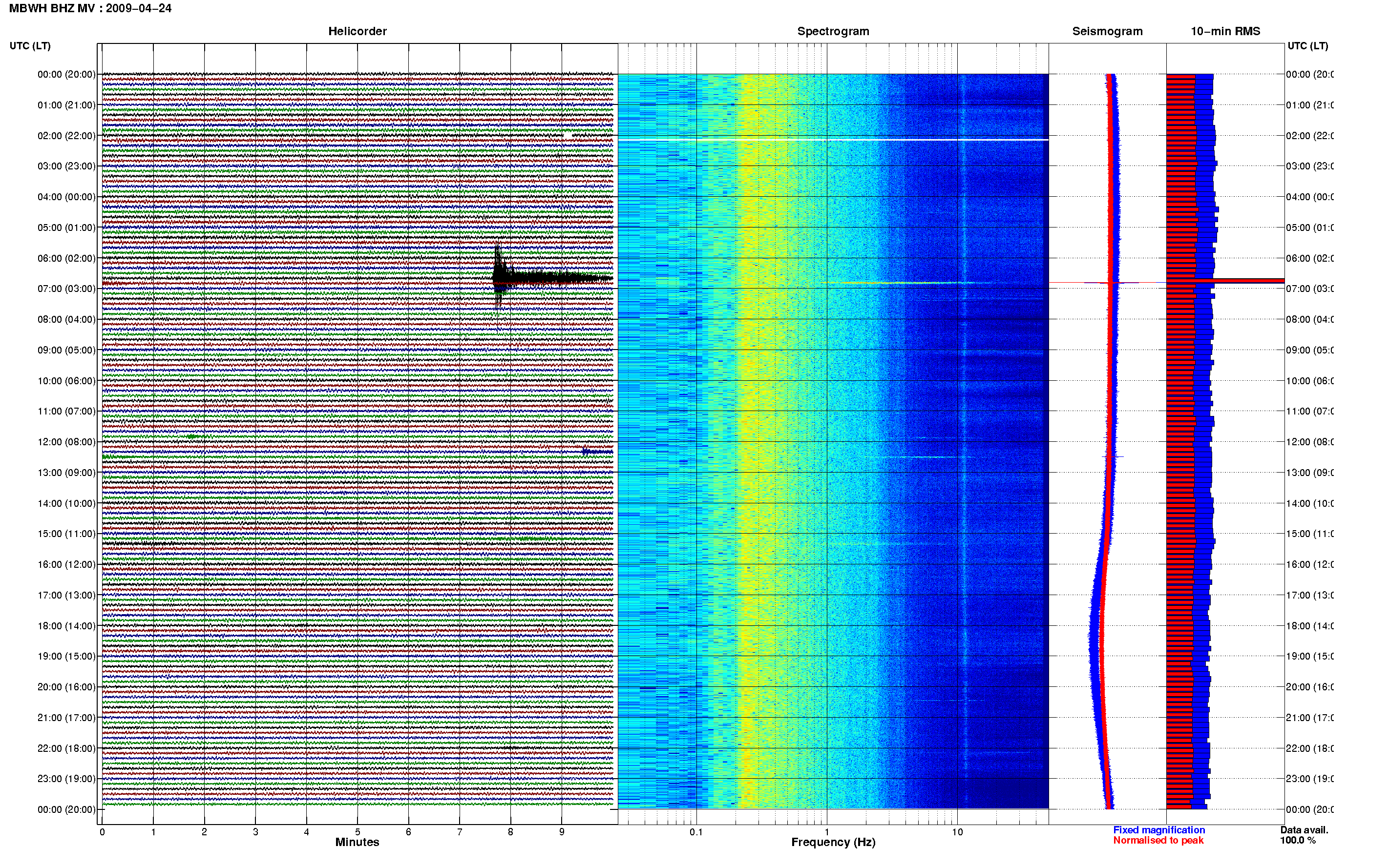This screenshot has width=1389, height=868.
Task: Click the left time label '07:00 (03:00)'
Action: [66, 288]
